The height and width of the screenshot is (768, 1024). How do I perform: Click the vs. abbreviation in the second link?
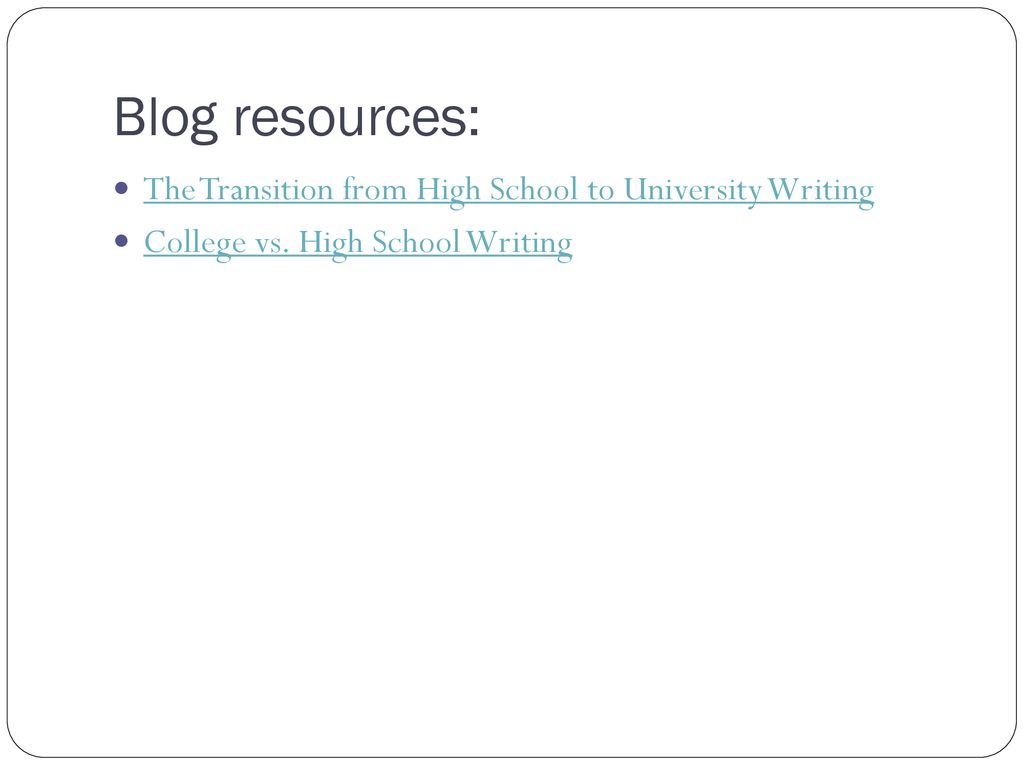(272, 244)
